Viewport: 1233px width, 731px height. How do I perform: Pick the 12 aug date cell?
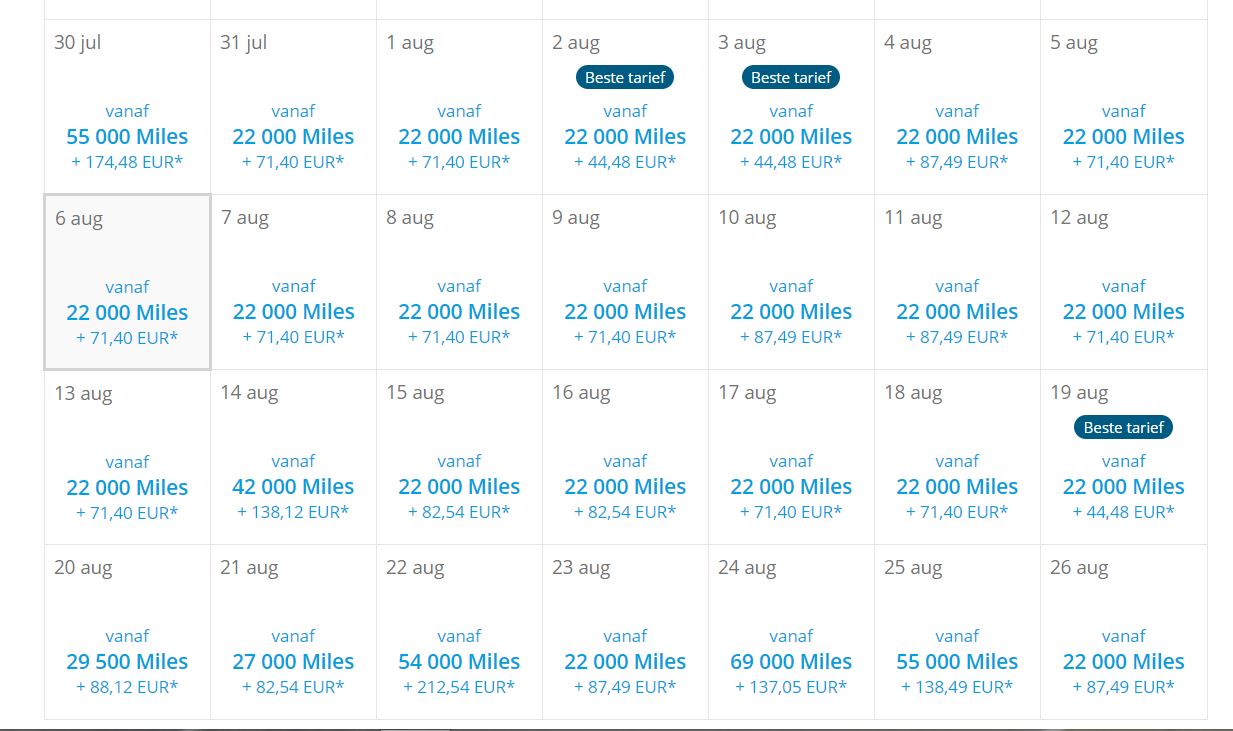coord(1123,283)
